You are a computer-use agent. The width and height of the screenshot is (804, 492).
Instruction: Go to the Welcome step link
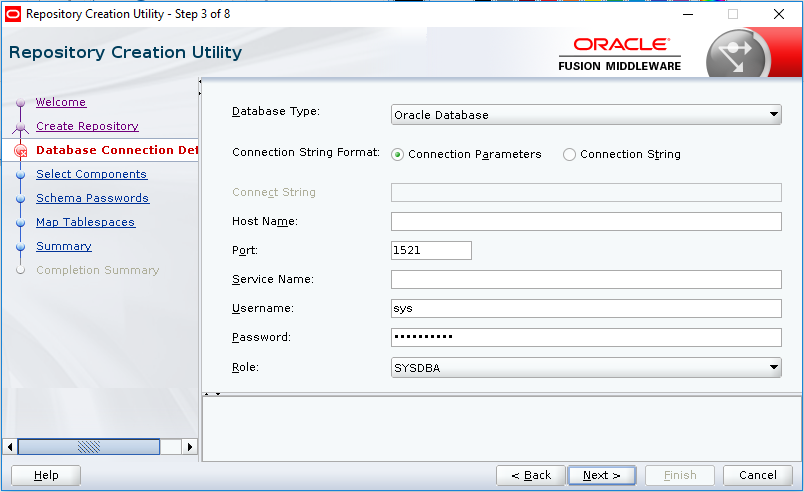click(x=61, y=102)
